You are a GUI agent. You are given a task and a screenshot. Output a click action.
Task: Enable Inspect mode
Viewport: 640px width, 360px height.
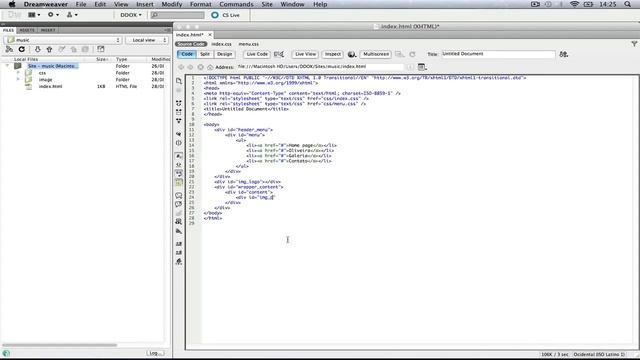[x=333, y=54]
